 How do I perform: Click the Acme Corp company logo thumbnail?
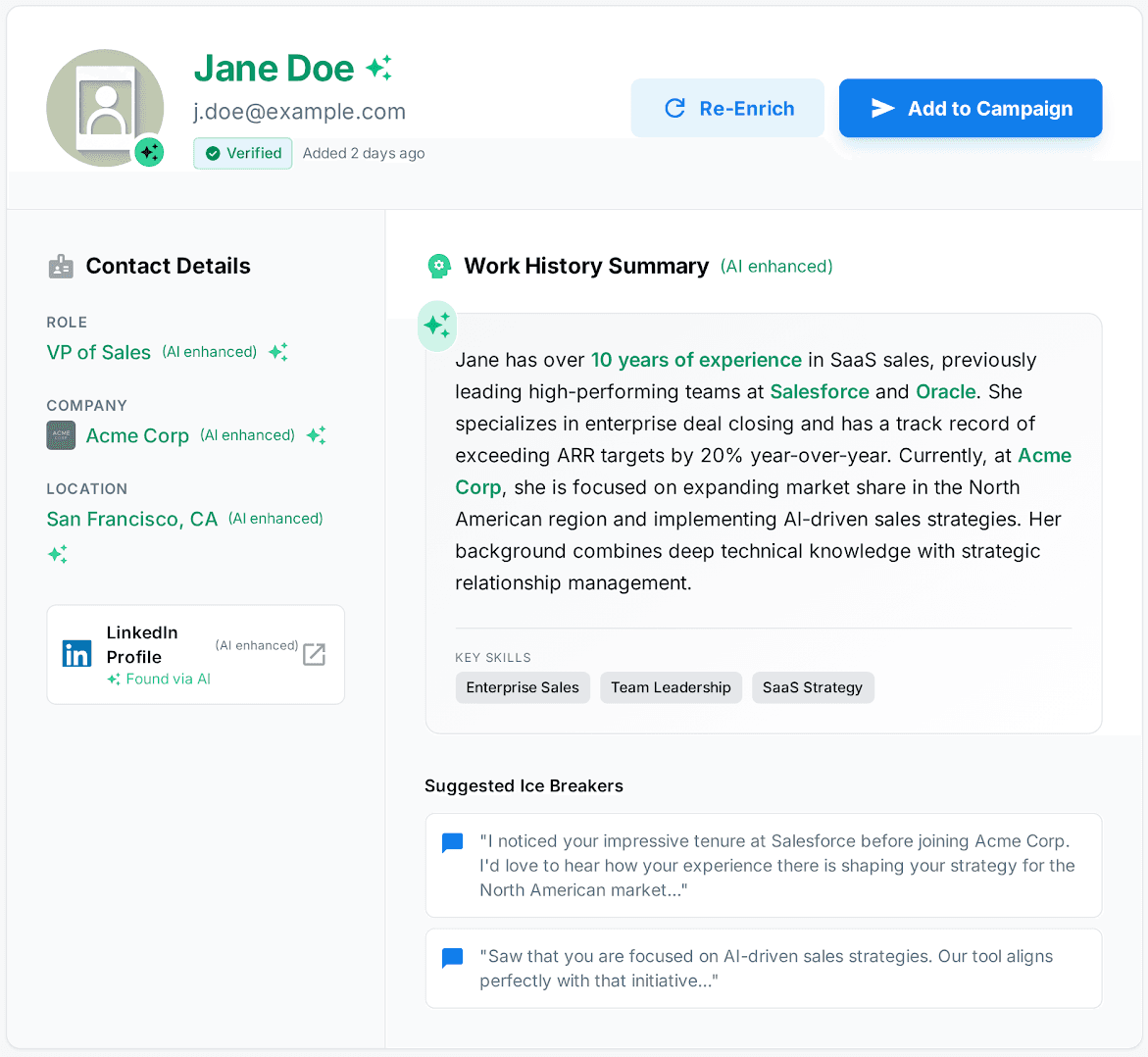pyautogui.click(x=61, y=434)
